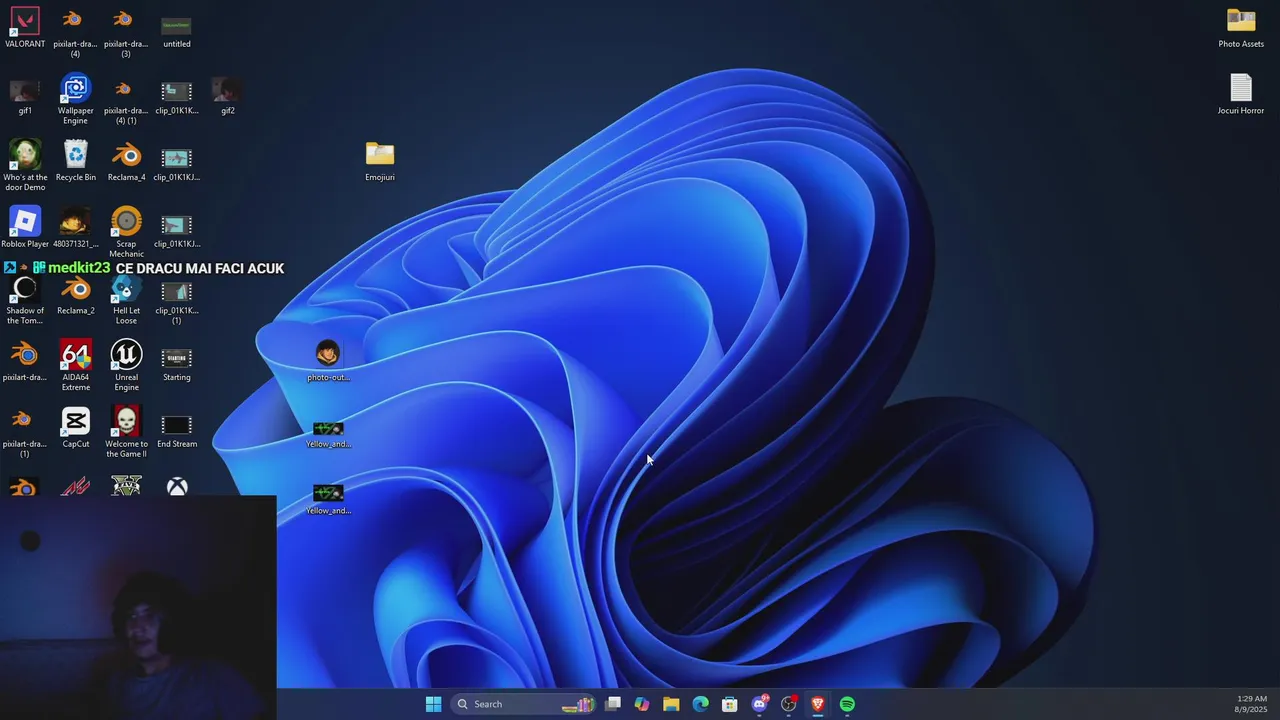
Task: Open Spotify from the taskbar
Action: pos(847,704)
